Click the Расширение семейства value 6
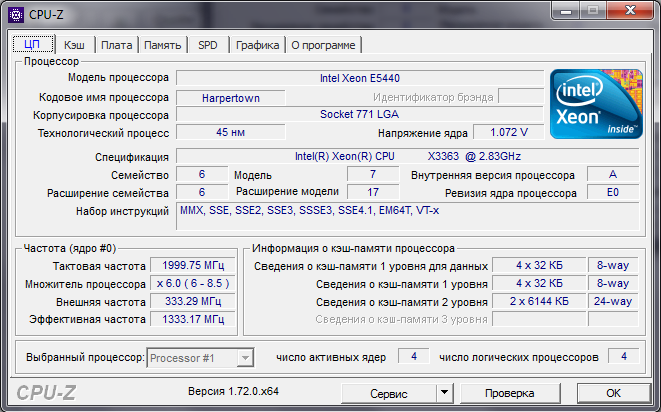The image size is (661, 412). click(x=202, y=192)
